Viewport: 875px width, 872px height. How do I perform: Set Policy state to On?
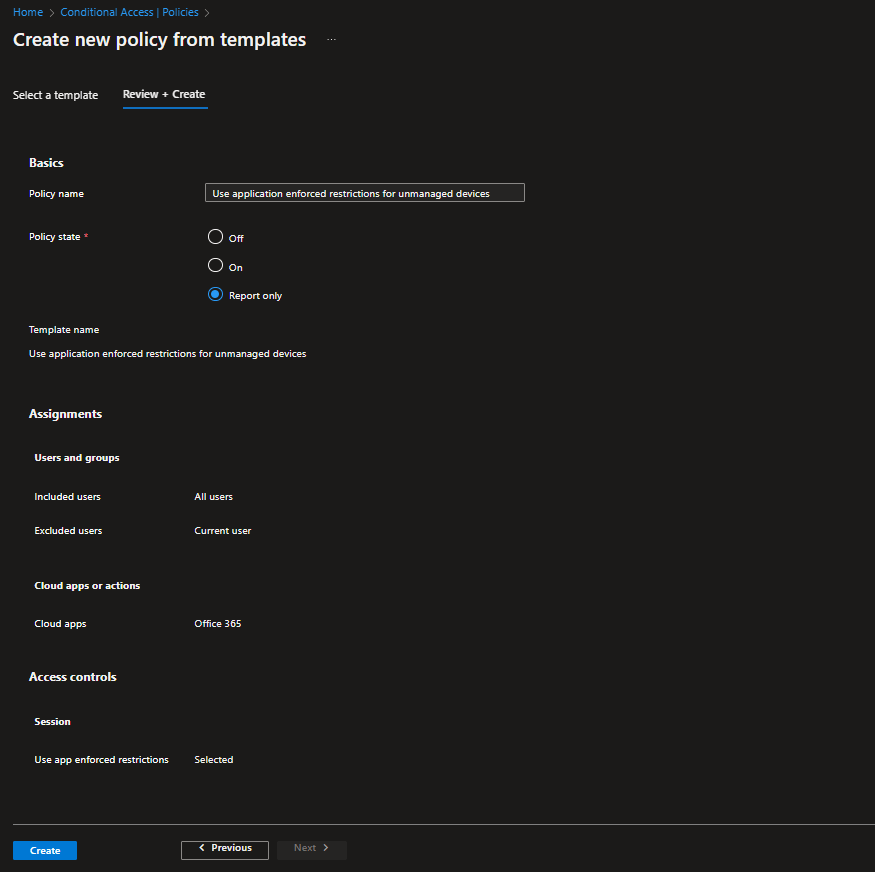pos(215,266)
